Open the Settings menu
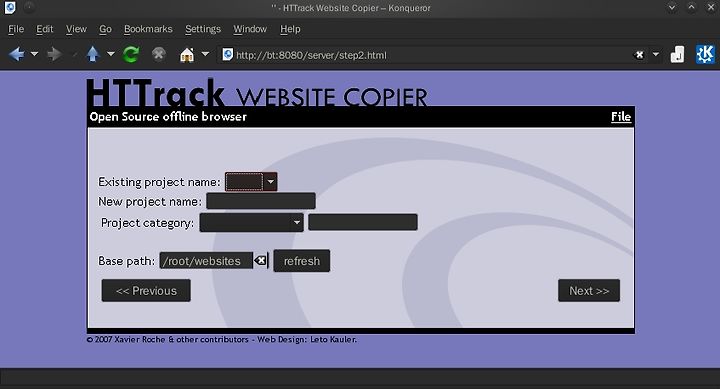The height and width of the screenshot is (389, 720). [x=203, y=29]
